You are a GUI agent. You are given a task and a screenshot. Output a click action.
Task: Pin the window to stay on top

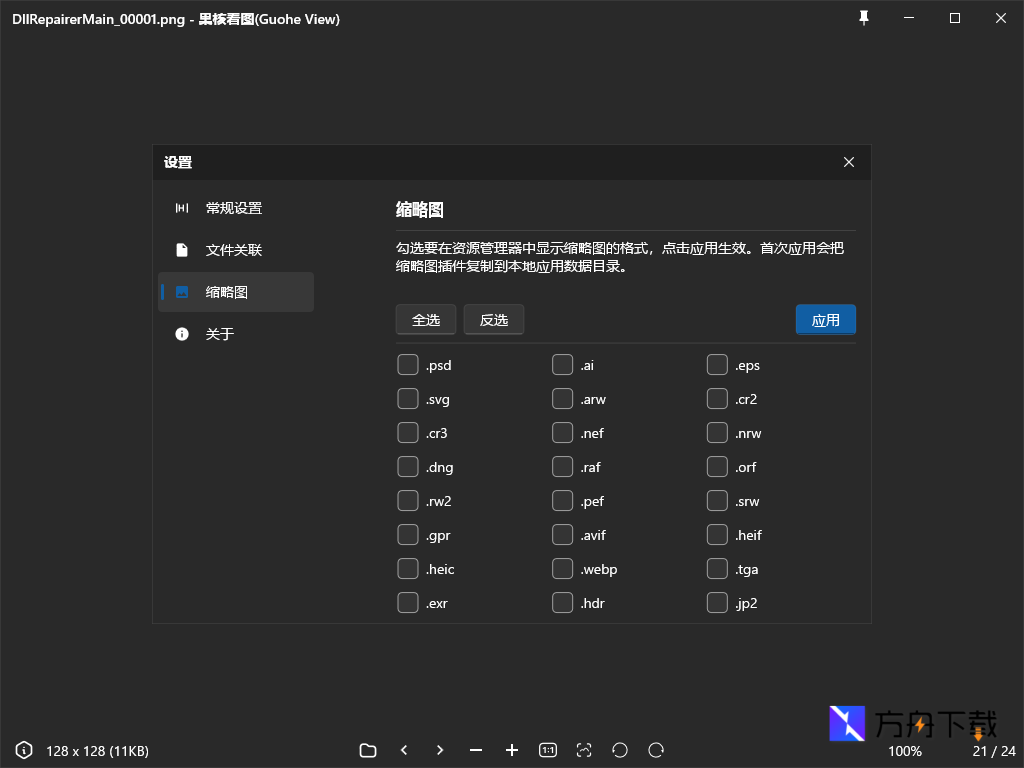coord(863,18)
